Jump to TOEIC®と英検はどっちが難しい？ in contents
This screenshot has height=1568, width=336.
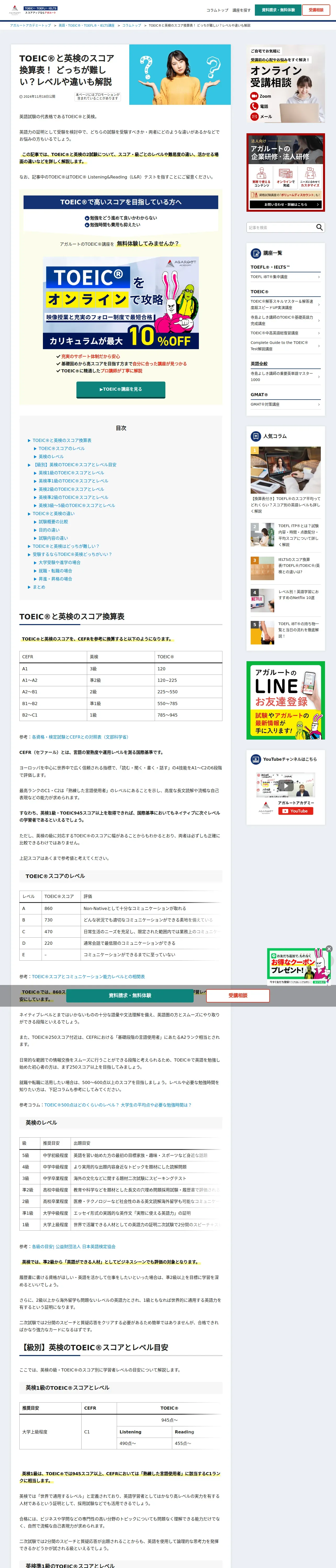click(66, 546)
